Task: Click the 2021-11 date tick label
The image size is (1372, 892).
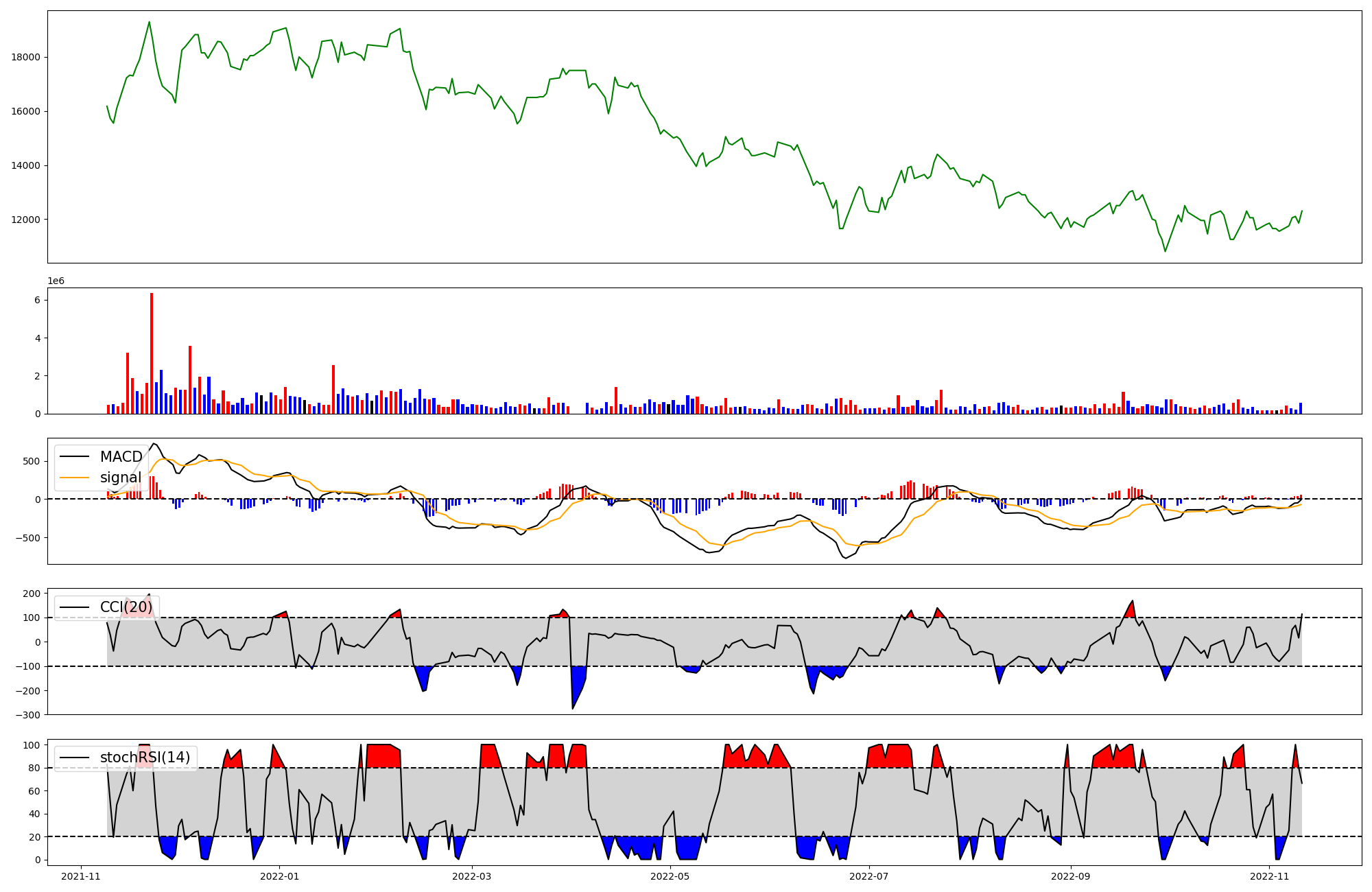Action: (x=81, y=876)
